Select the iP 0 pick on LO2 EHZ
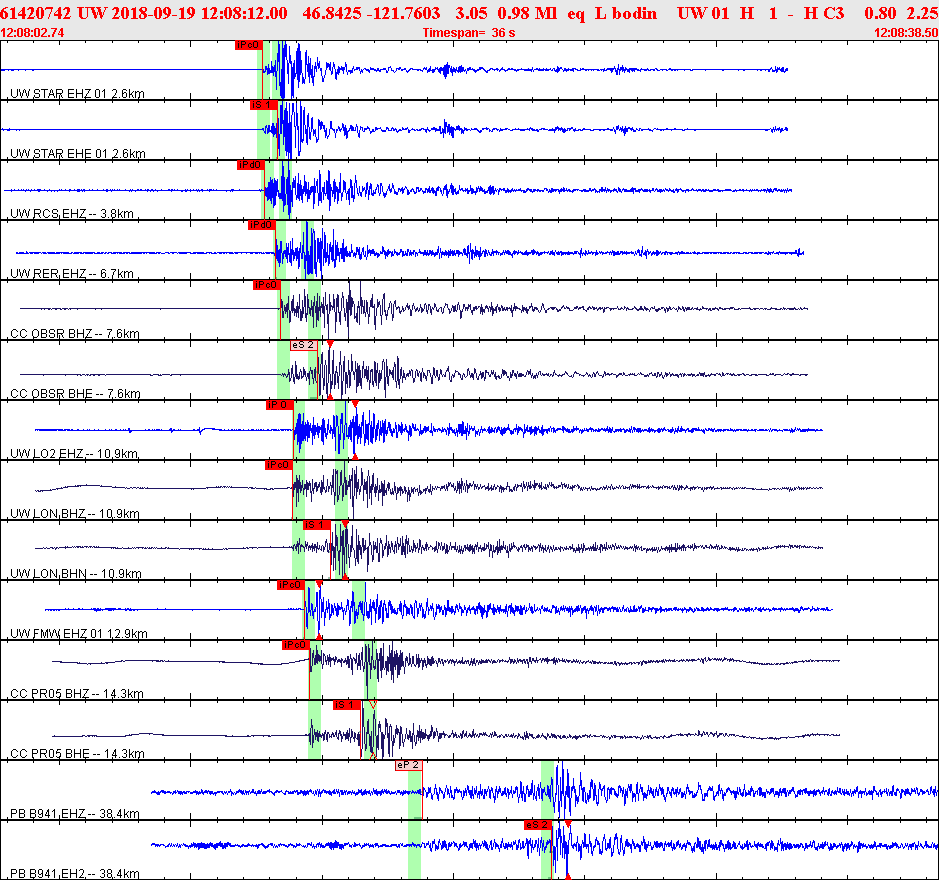939x880 pixels. [279, 405]
